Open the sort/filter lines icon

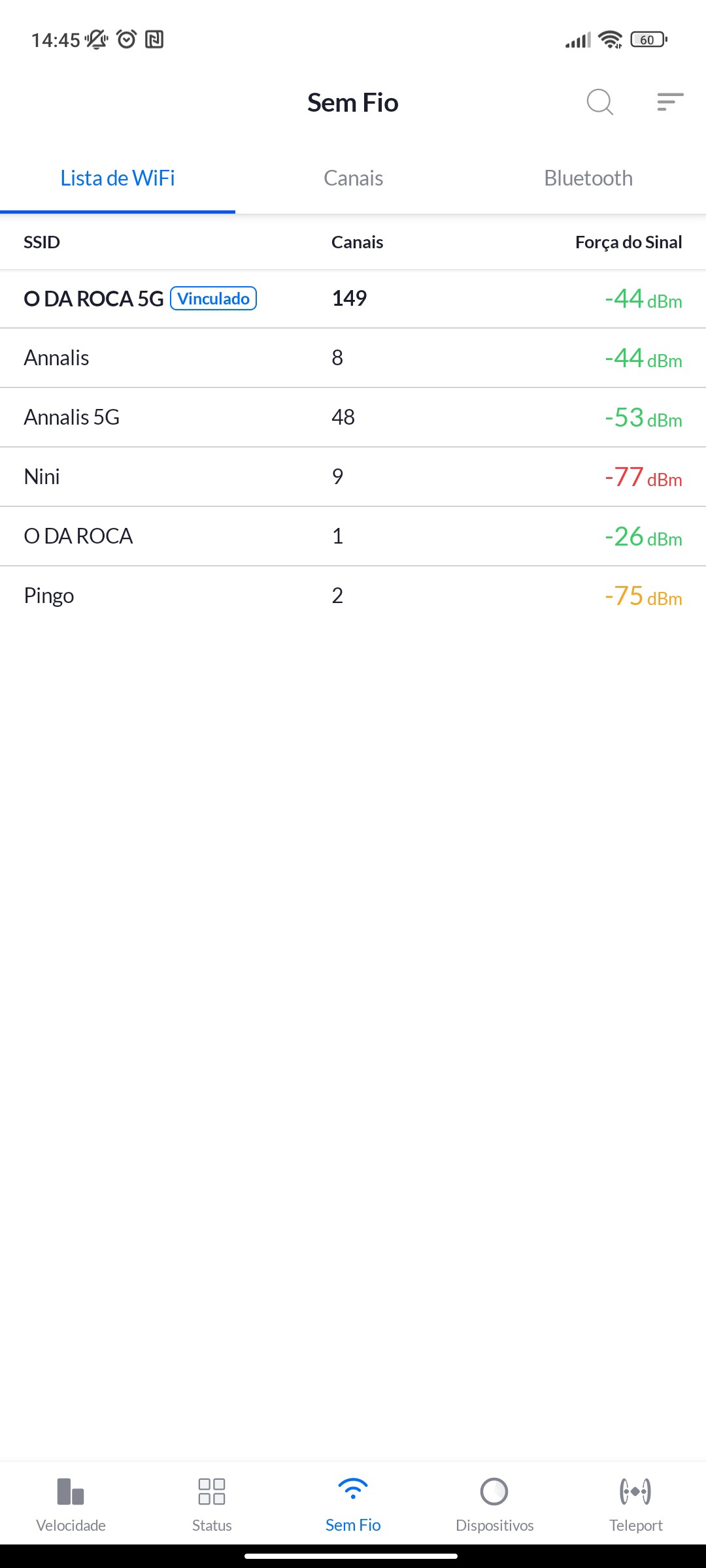(x=670, y=102)
